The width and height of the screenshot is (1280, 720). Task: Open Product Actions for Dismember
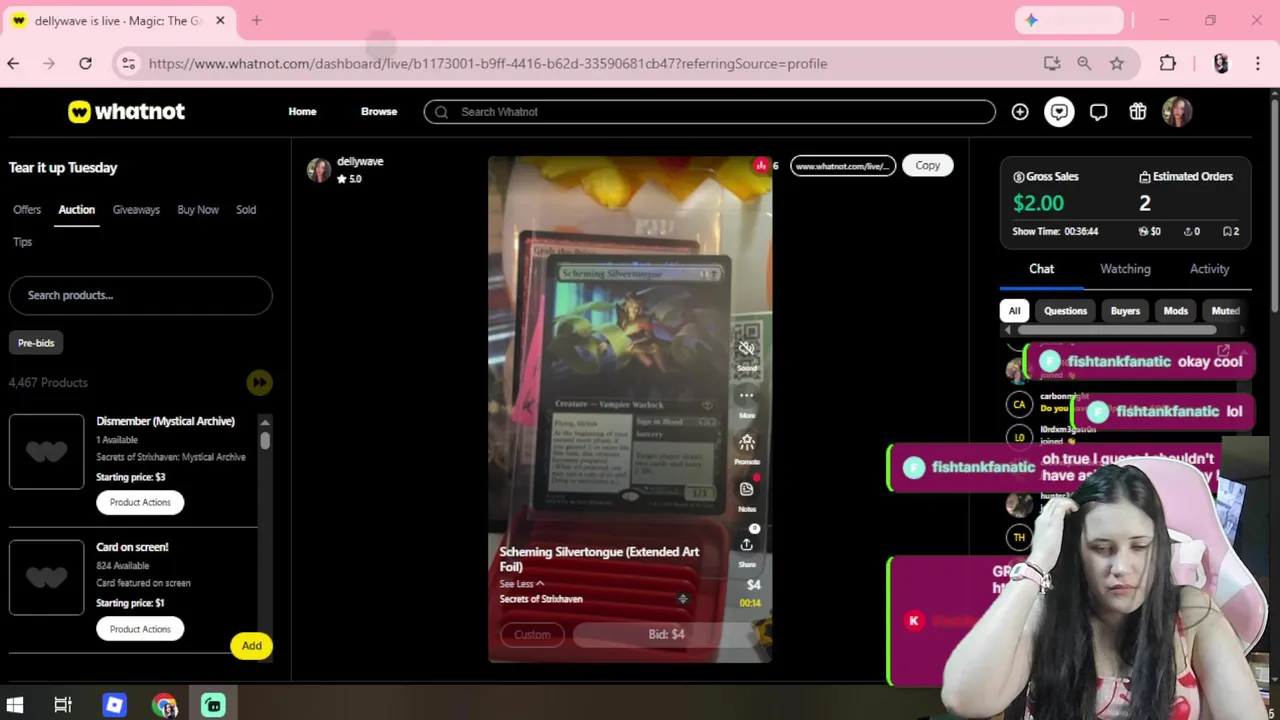click(x=140, y=502)
